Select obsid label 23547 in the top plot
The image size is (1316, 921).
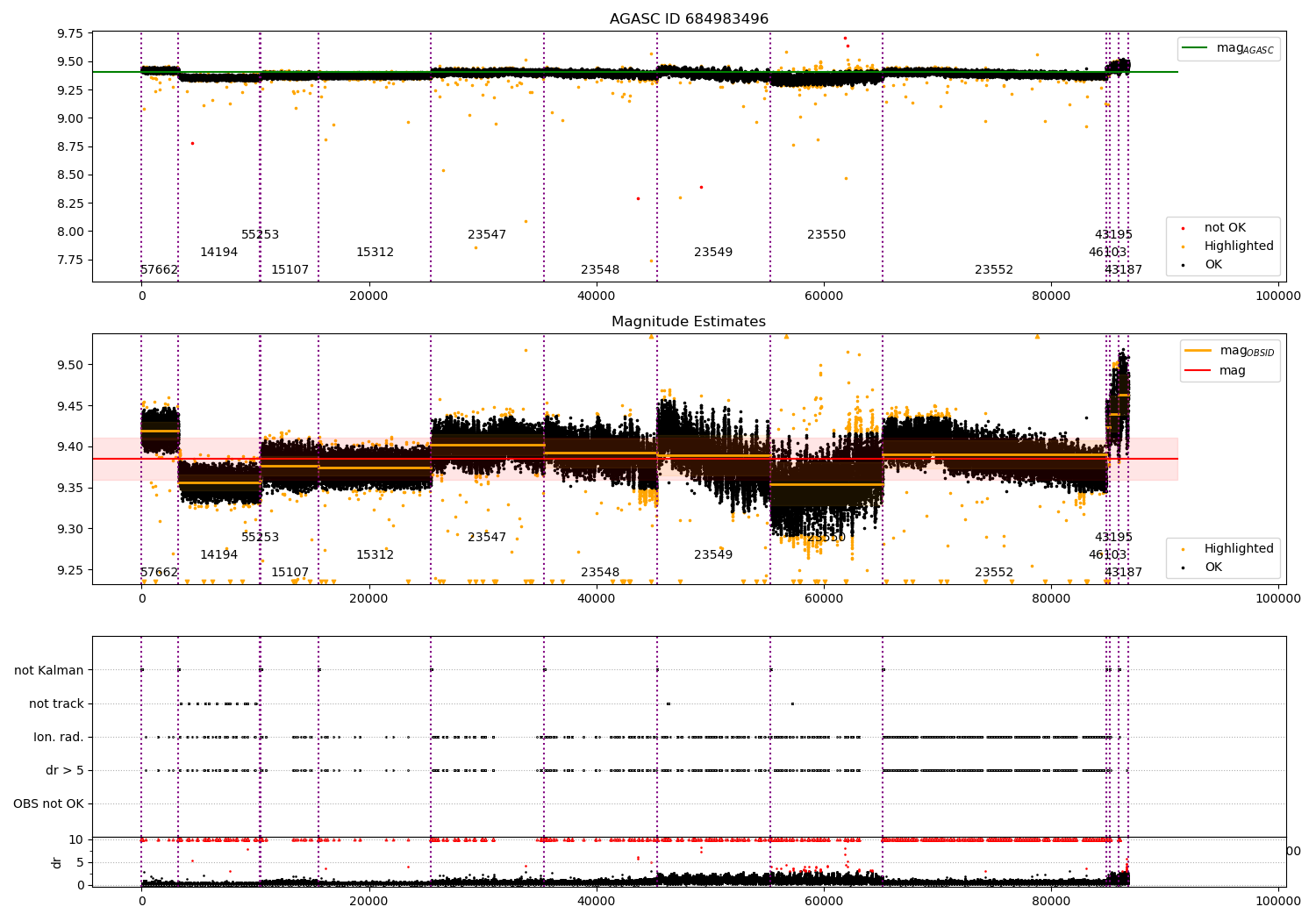(487, 235)
